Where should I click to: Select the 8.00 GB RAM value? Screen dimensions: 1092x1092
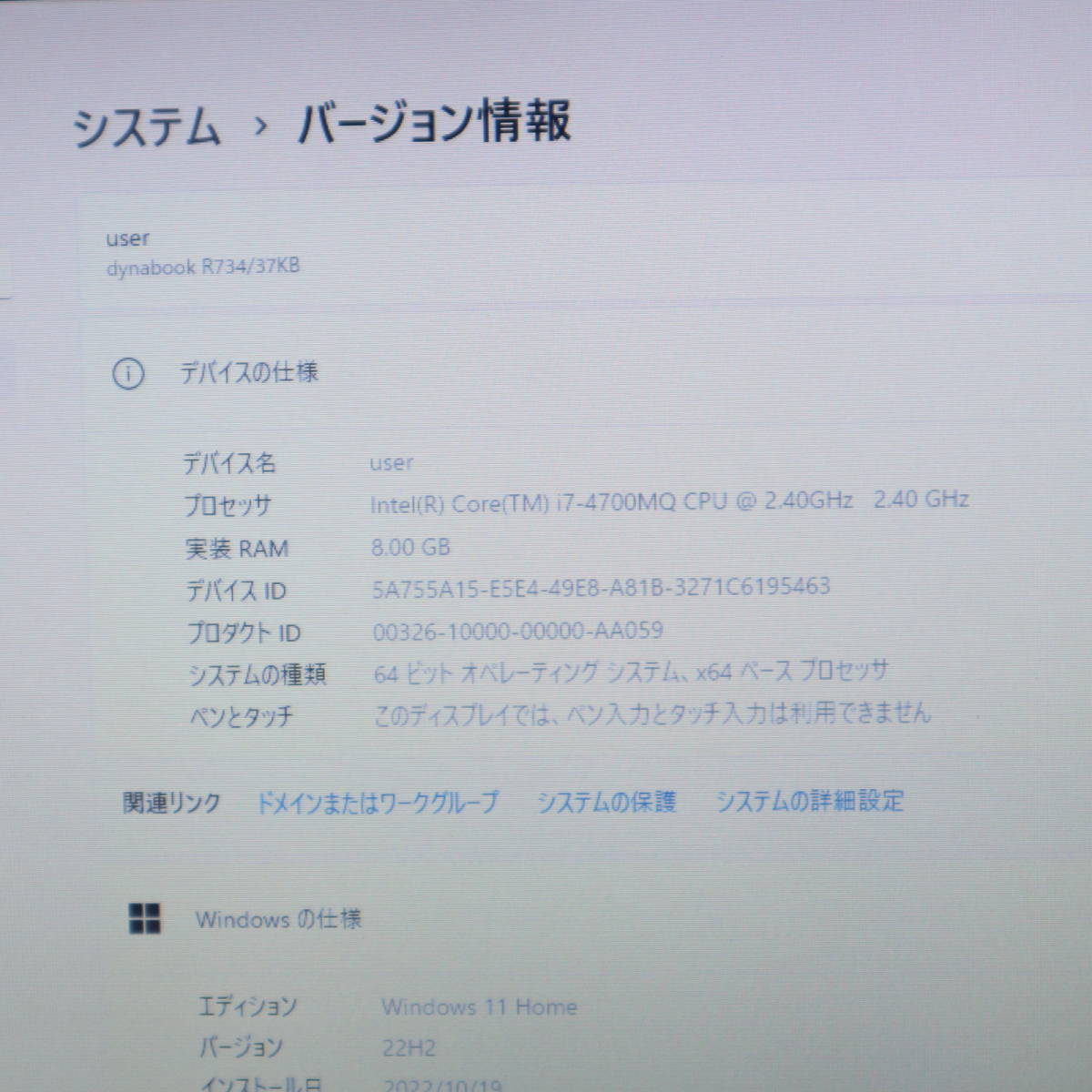pyautogui.click(x=411, y=547)
